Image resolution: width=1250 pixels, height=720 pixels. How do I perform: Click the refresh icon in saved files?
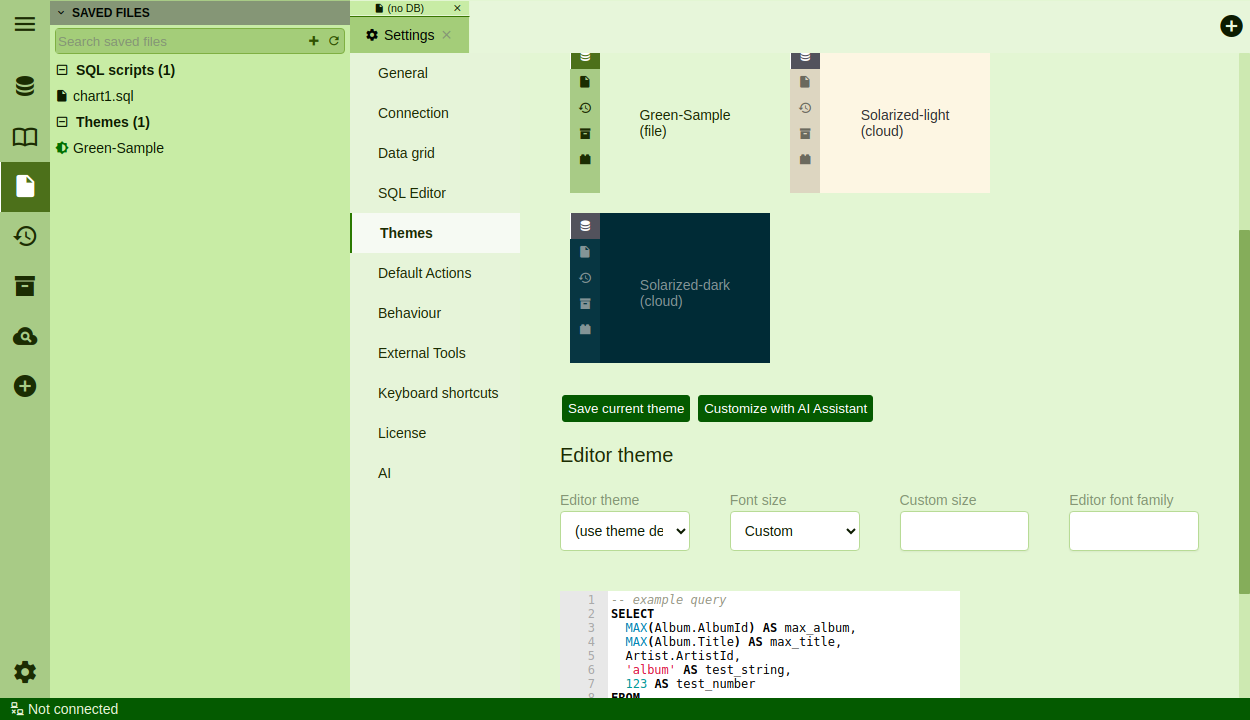point(334,41)
